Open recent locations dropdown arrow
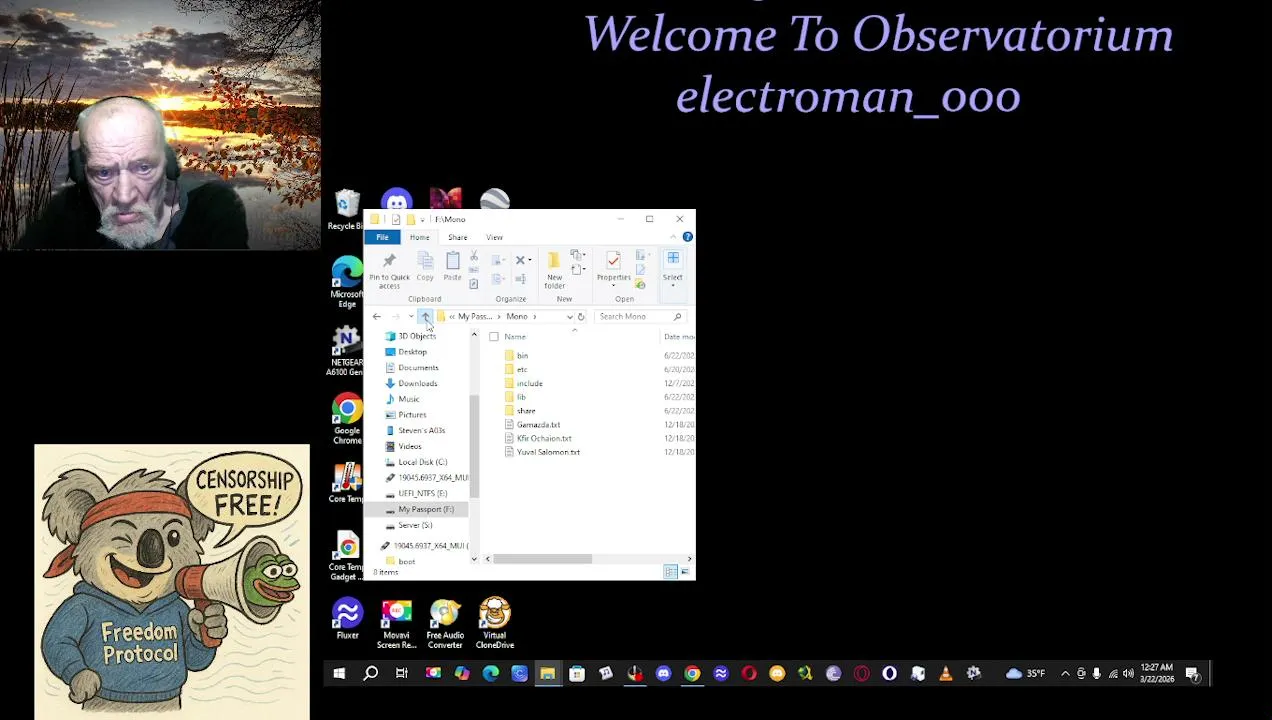Viewport: 1272px width, 720px height. click(410, 316)
